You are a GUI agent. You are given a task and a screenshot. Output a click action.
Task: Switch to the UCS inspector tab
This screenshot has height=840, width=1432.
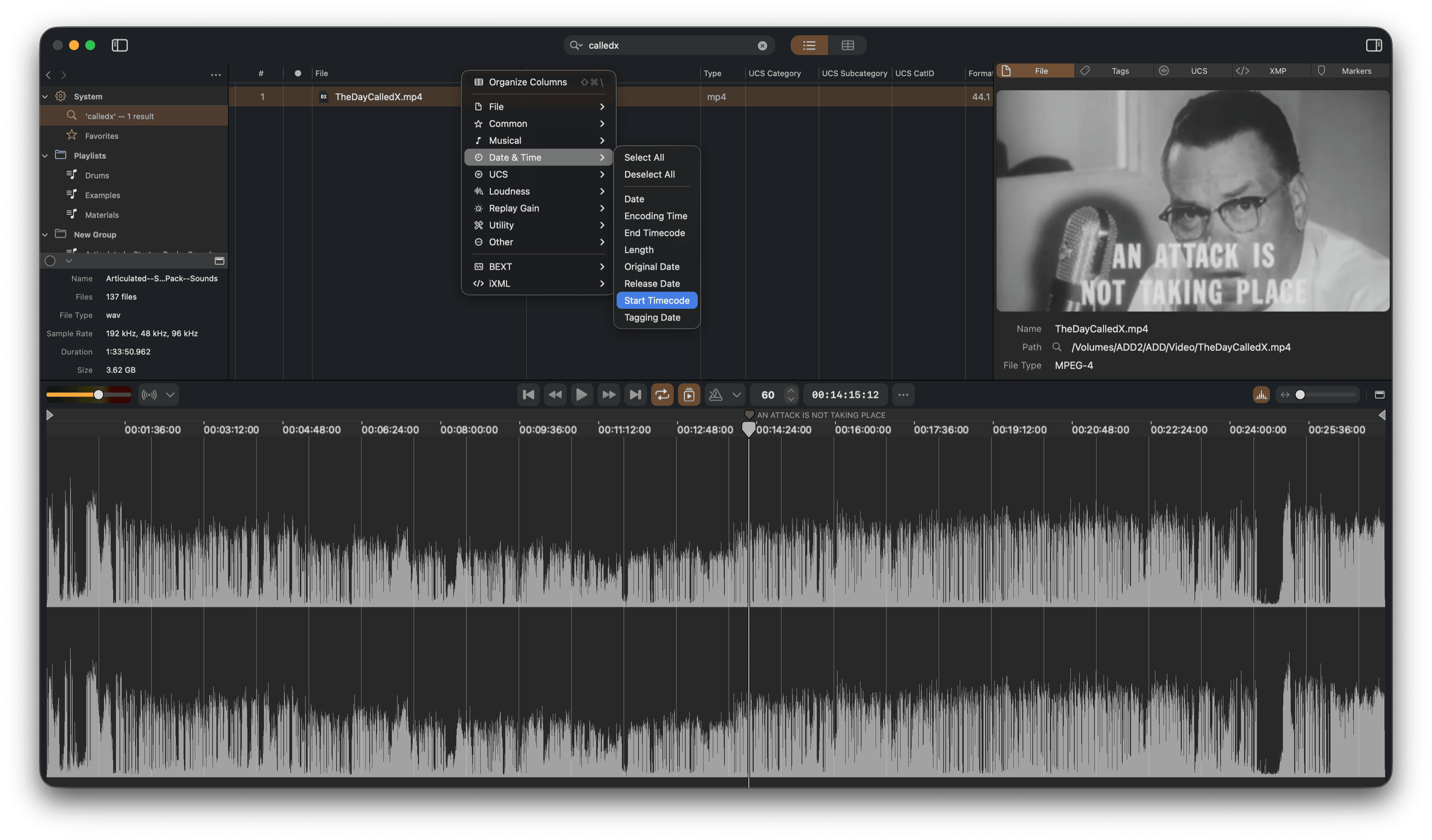coord(1193,71)
